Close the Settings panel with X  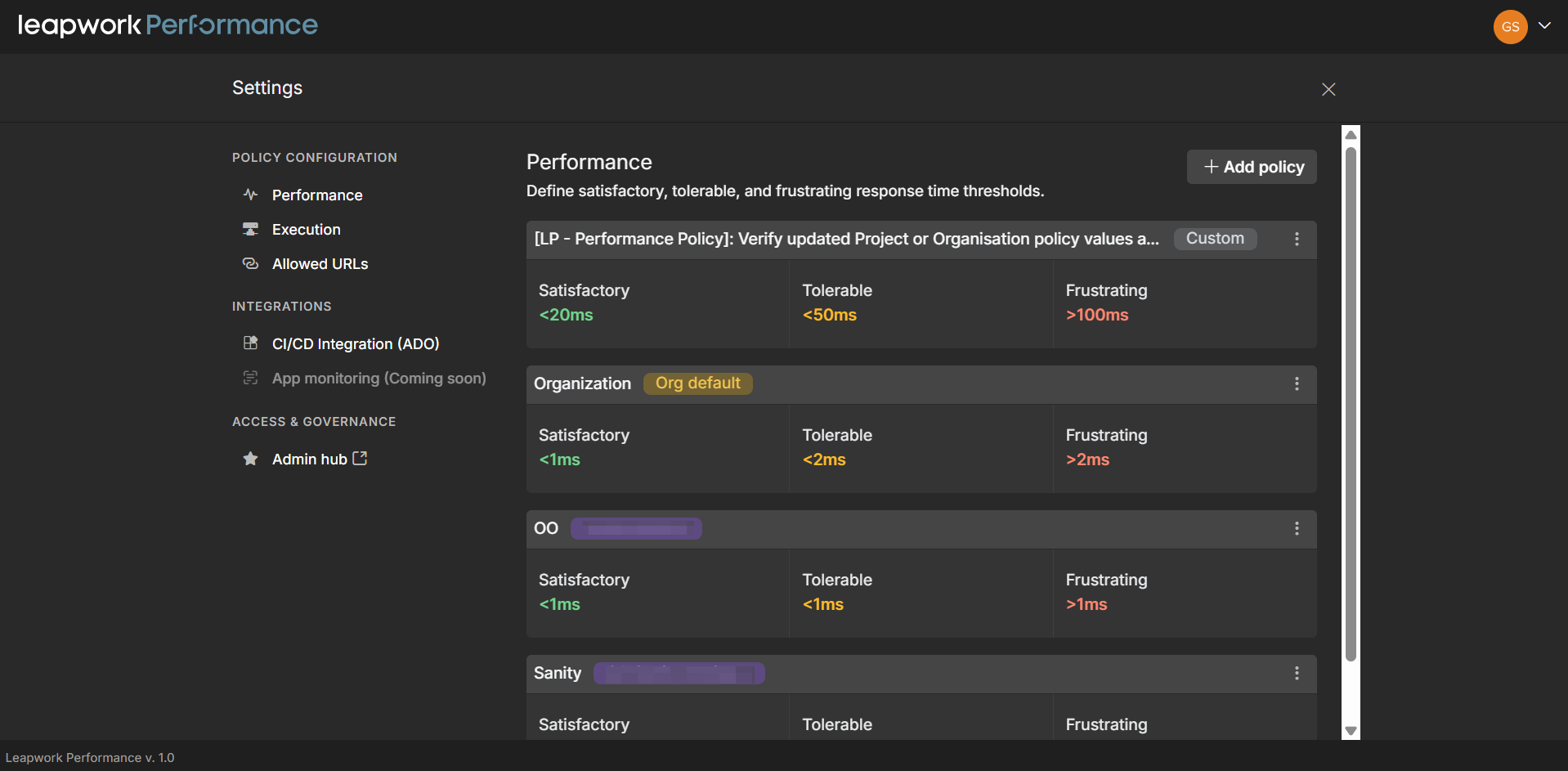[x=1328, y=89]
